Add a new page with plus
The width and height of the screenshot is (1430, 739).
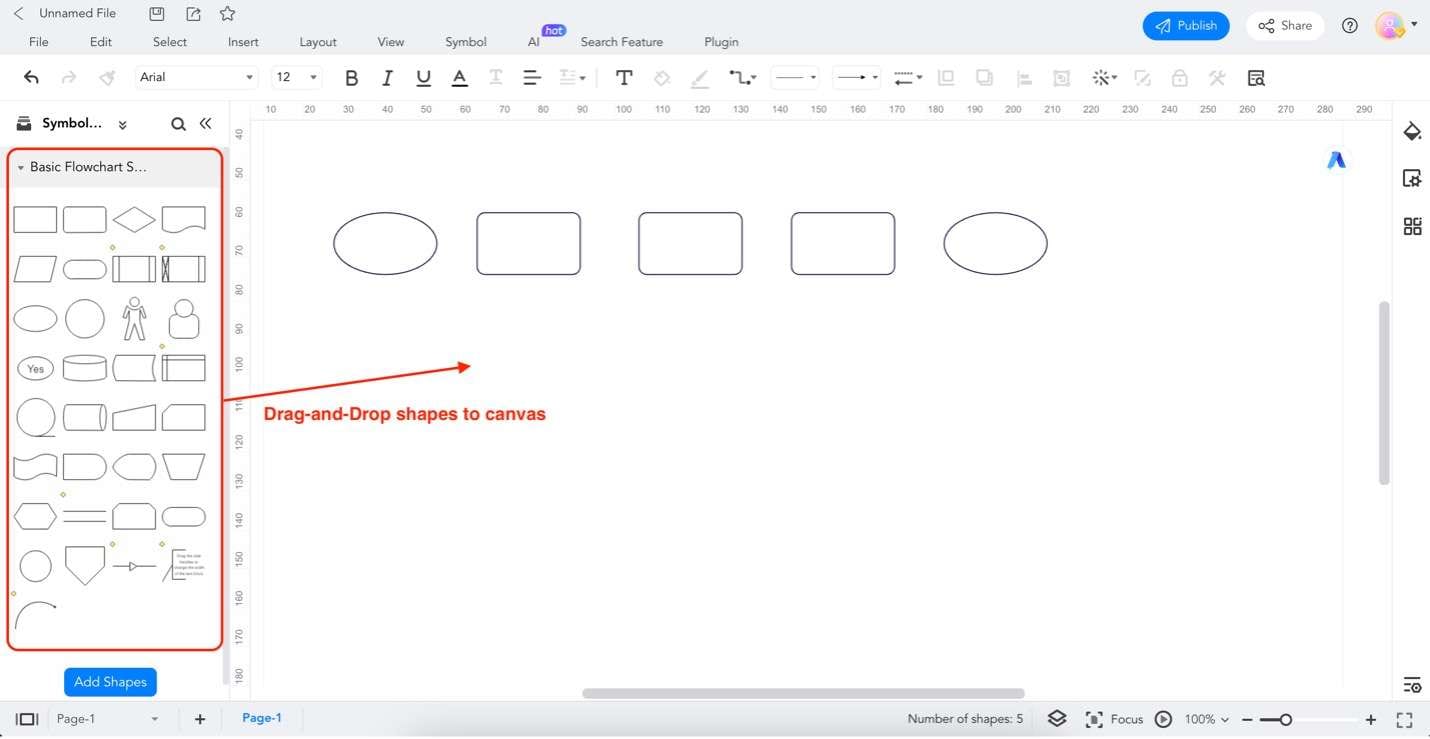tap(200, 719)
